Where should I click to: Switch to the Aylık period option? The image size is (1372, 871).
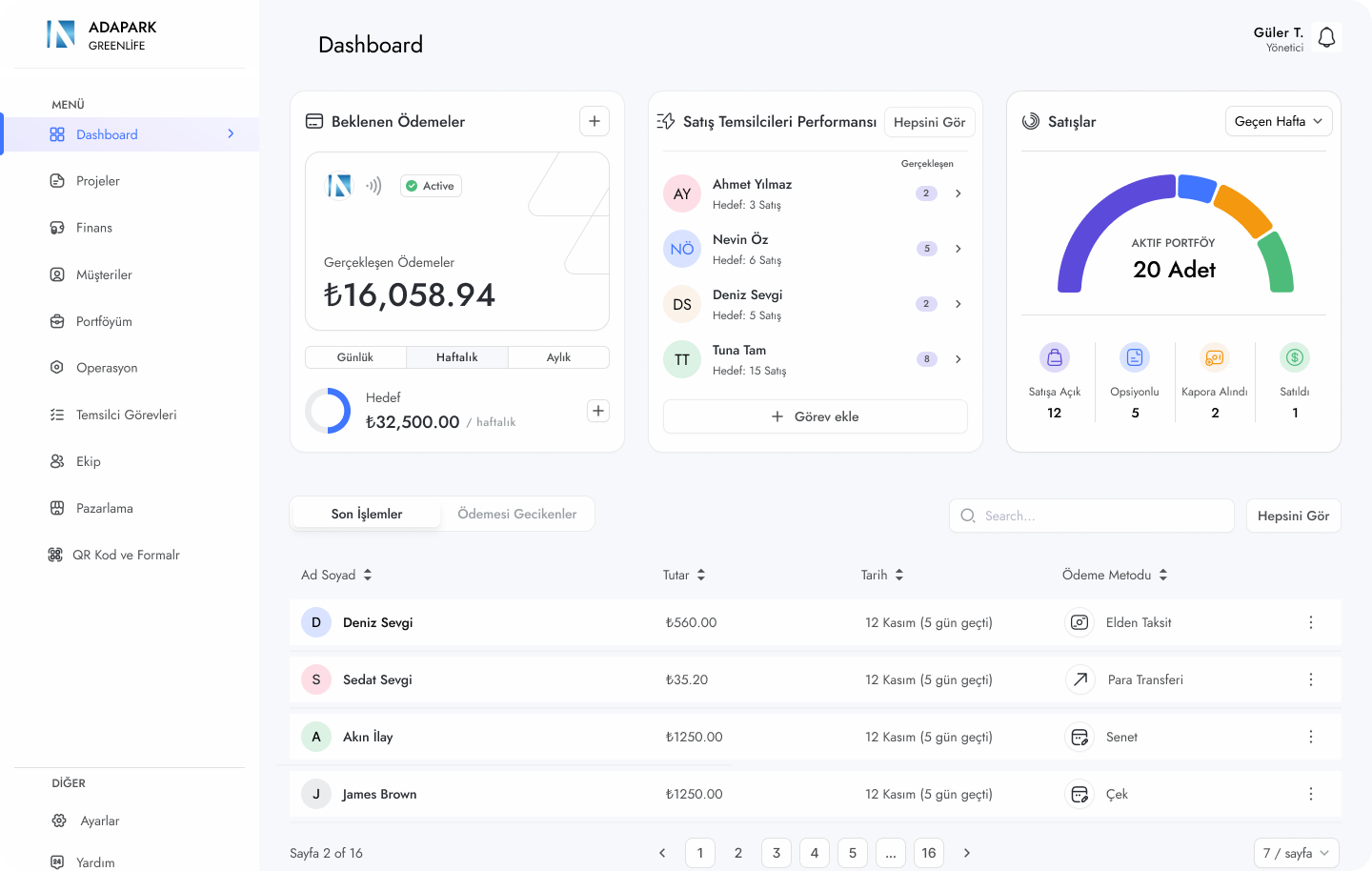coord(558,357)
